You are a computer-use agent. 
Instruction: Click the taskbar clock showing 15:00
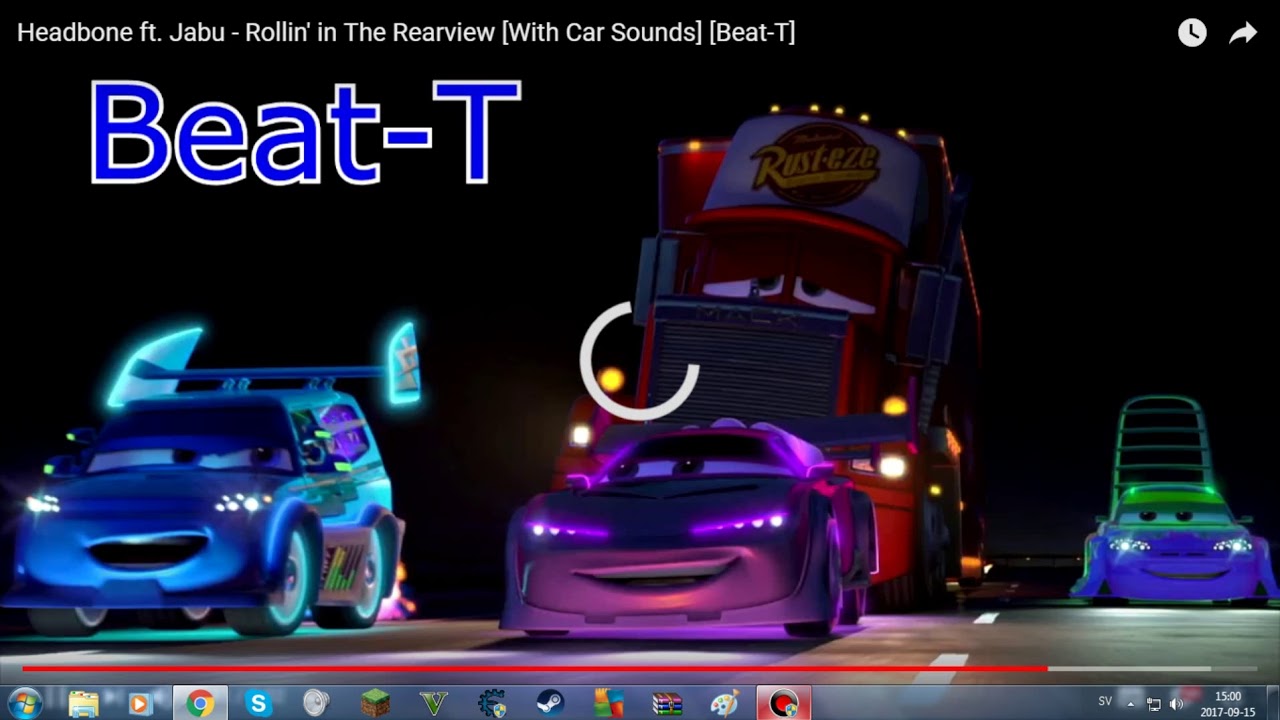(1228, 704)
